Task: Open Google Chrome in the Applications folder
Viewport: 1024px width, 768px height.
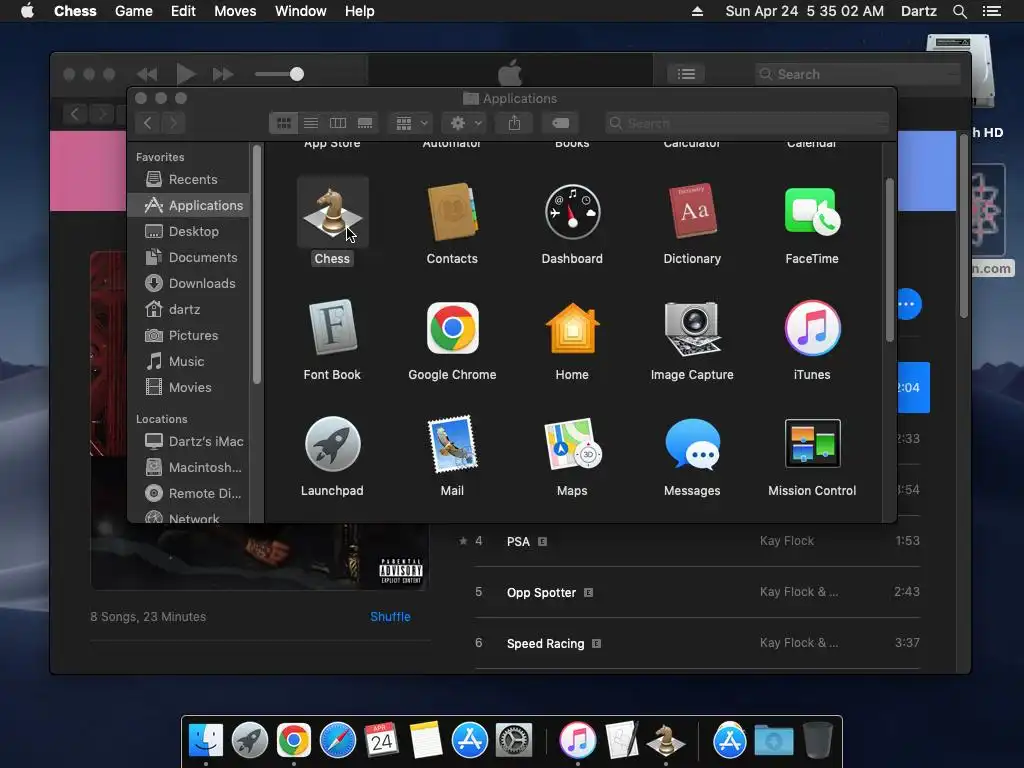Action: [452, 328]
